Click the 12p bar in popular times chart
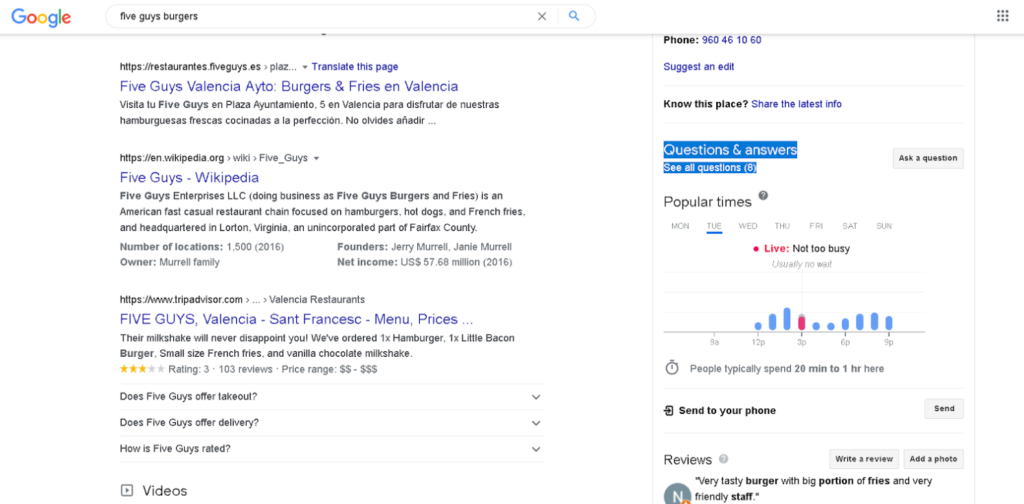This screenshot has width=1024, height=504. (758, 326)
